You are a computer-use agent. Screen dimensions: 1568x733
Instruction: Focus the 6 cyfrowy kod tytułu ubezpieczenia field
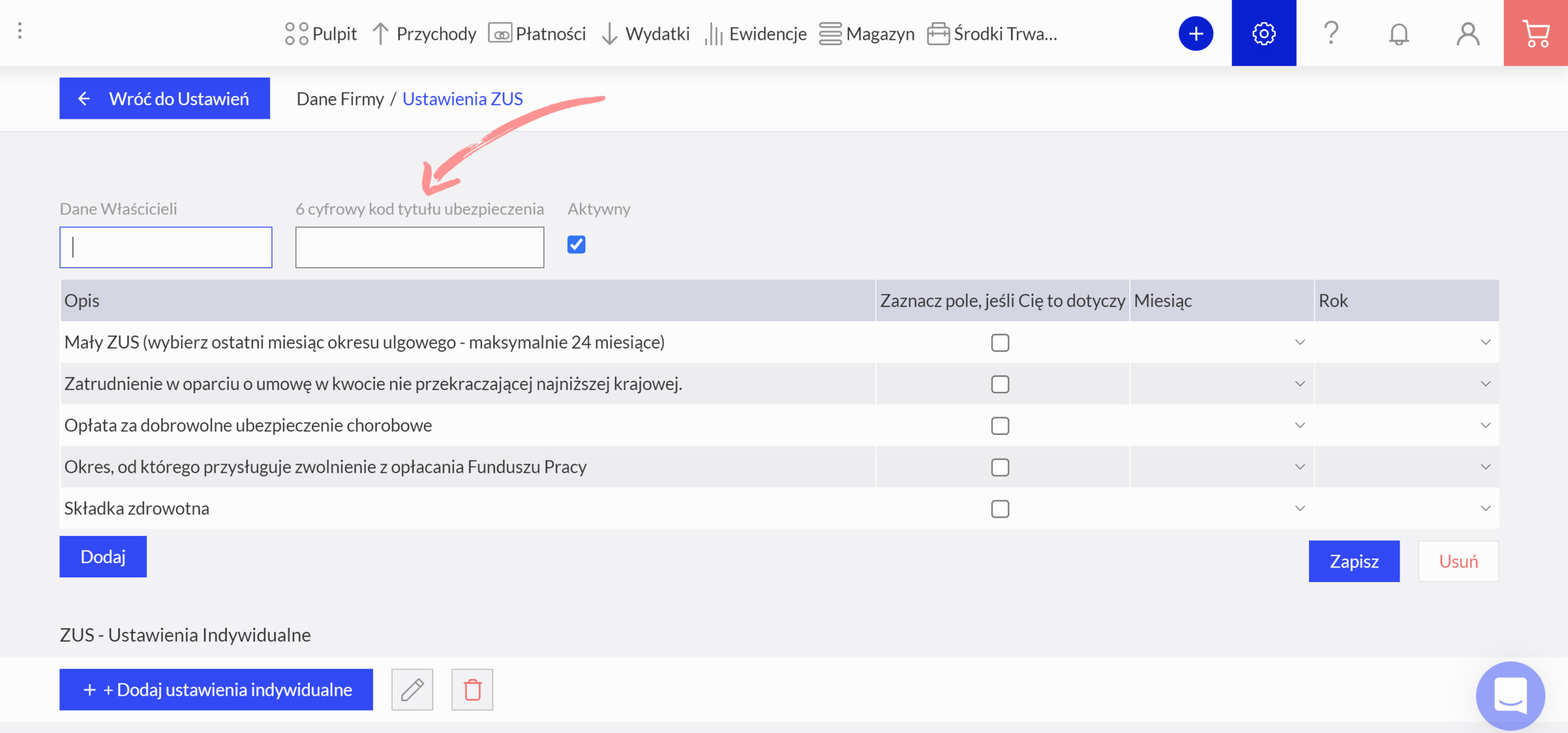pyautogui.click(x=420, y=247)
